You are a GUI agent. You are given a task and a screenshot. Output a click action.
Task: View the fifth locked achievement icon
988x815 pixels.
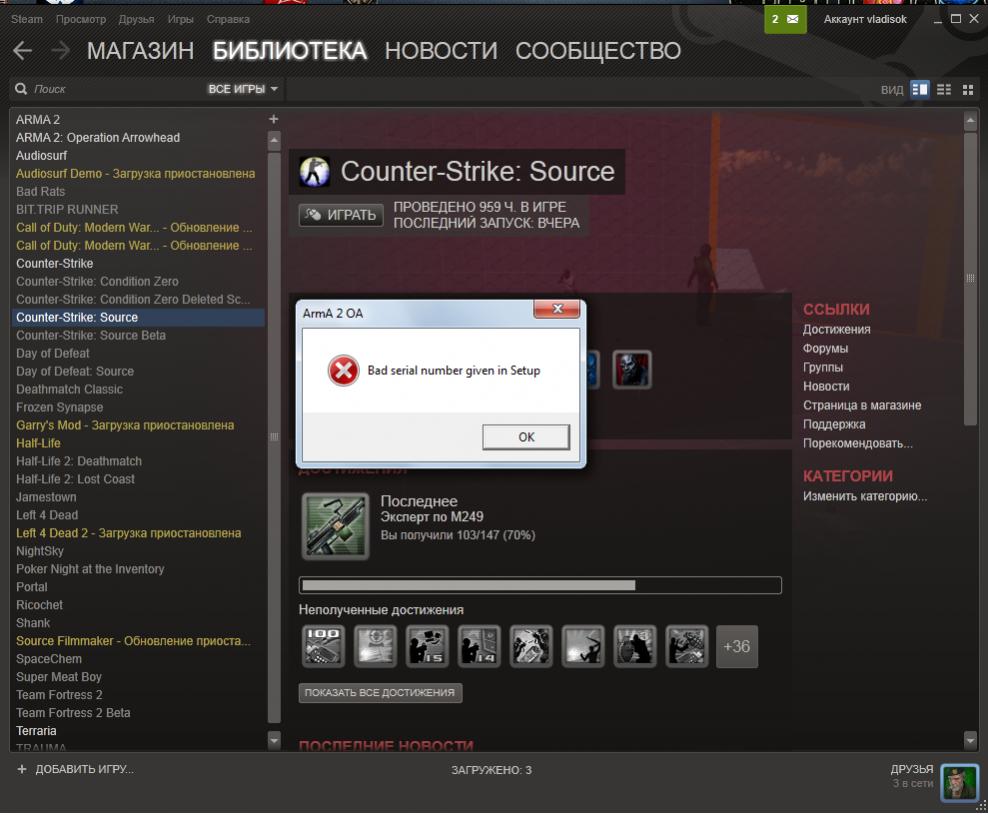pos(531,646)
